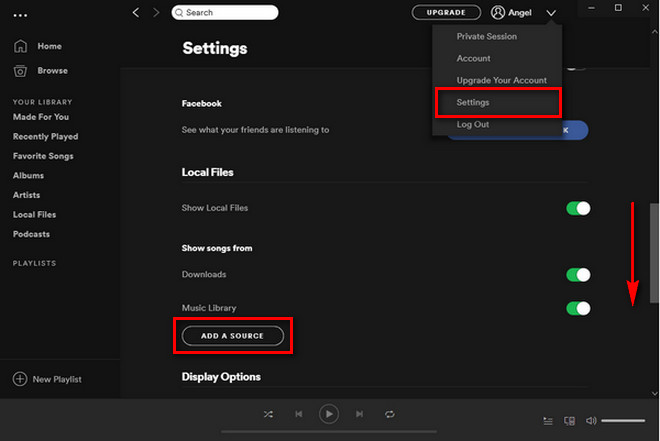Open Favorite Songs in library
This screenshot has width=660, height=441.
coord(43,156)
